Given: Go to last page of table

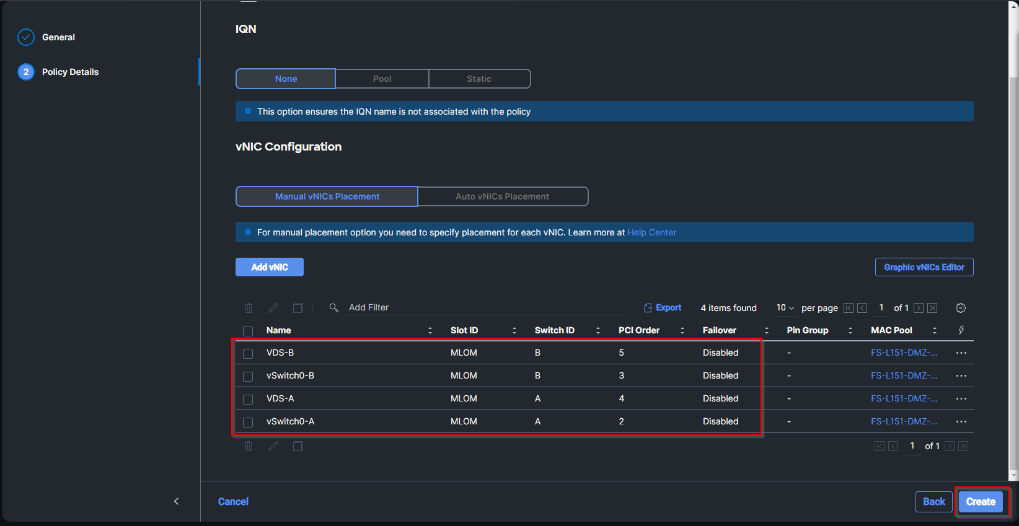Looking at the screenshot, I should [932, 308].
